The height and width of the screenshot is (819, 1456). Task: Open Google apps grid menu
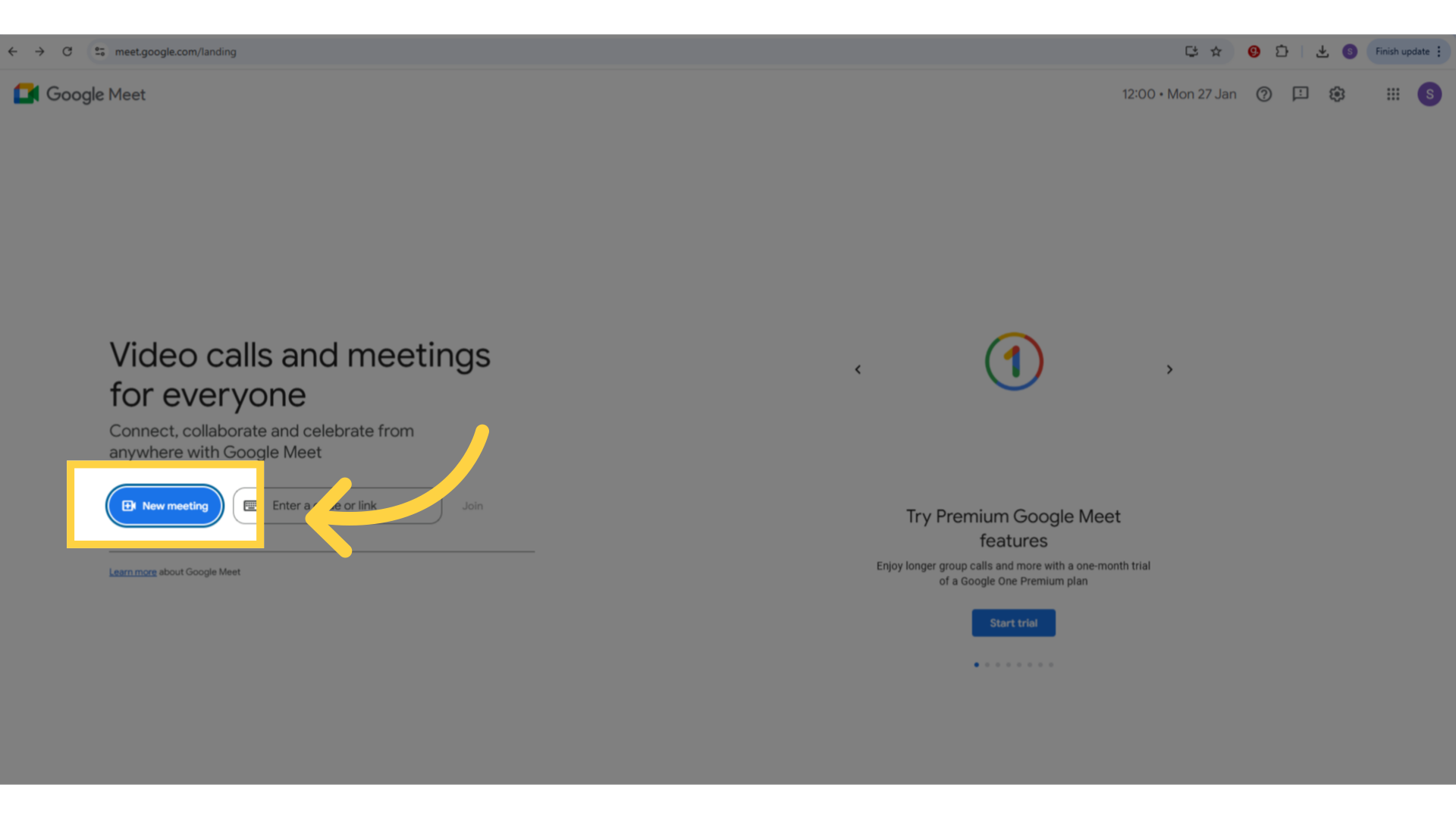pyautogui.click(x=1393, y=94)
